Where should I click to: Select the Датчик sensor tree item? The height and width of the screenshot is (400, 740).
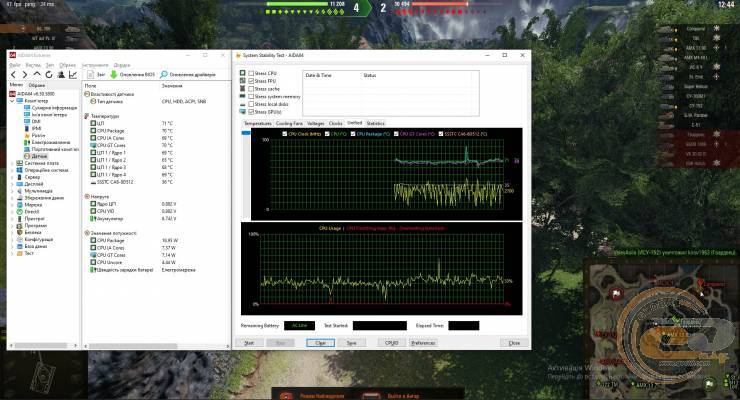[35, 156]
